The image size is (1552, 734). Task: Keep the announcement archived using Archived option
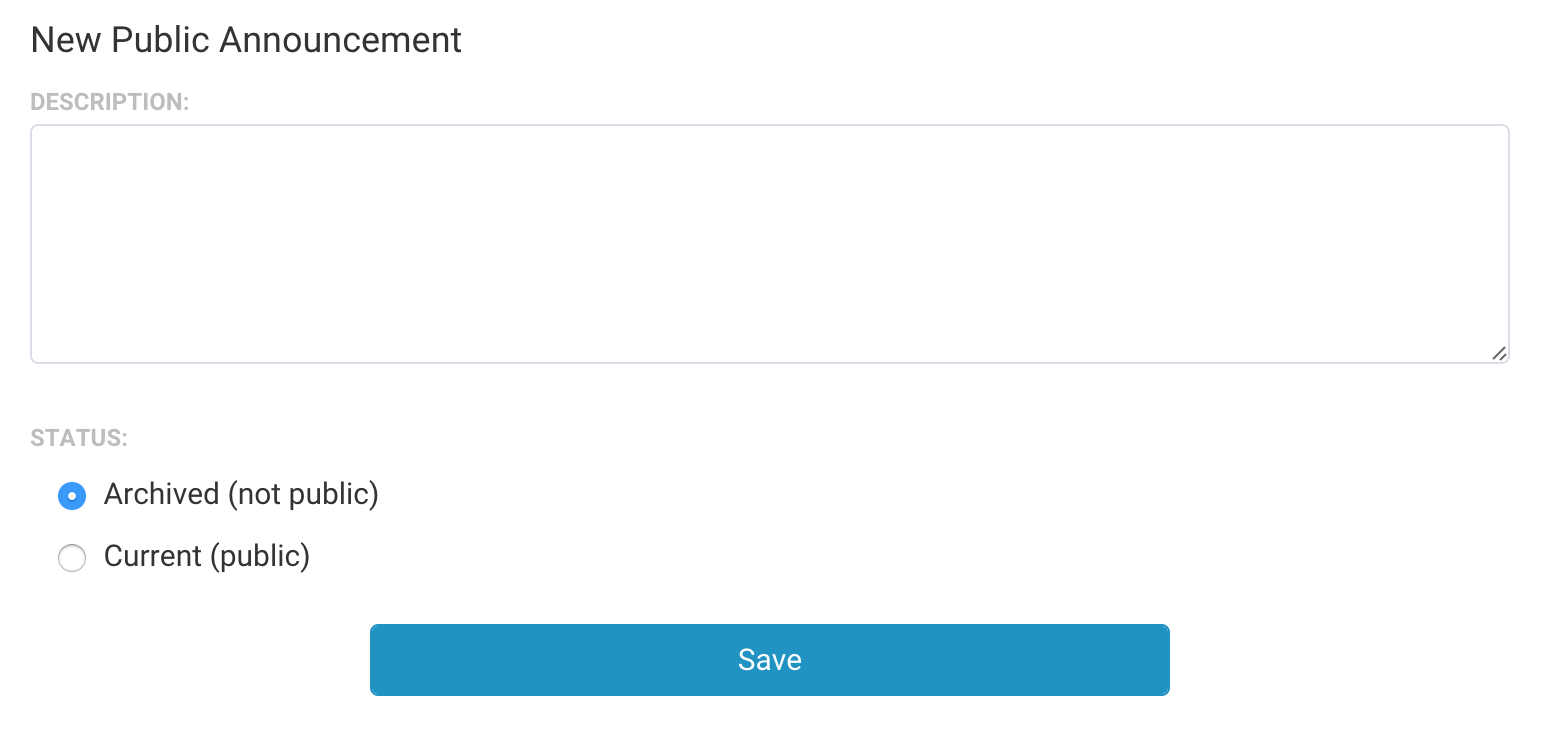tap(72, 496)
